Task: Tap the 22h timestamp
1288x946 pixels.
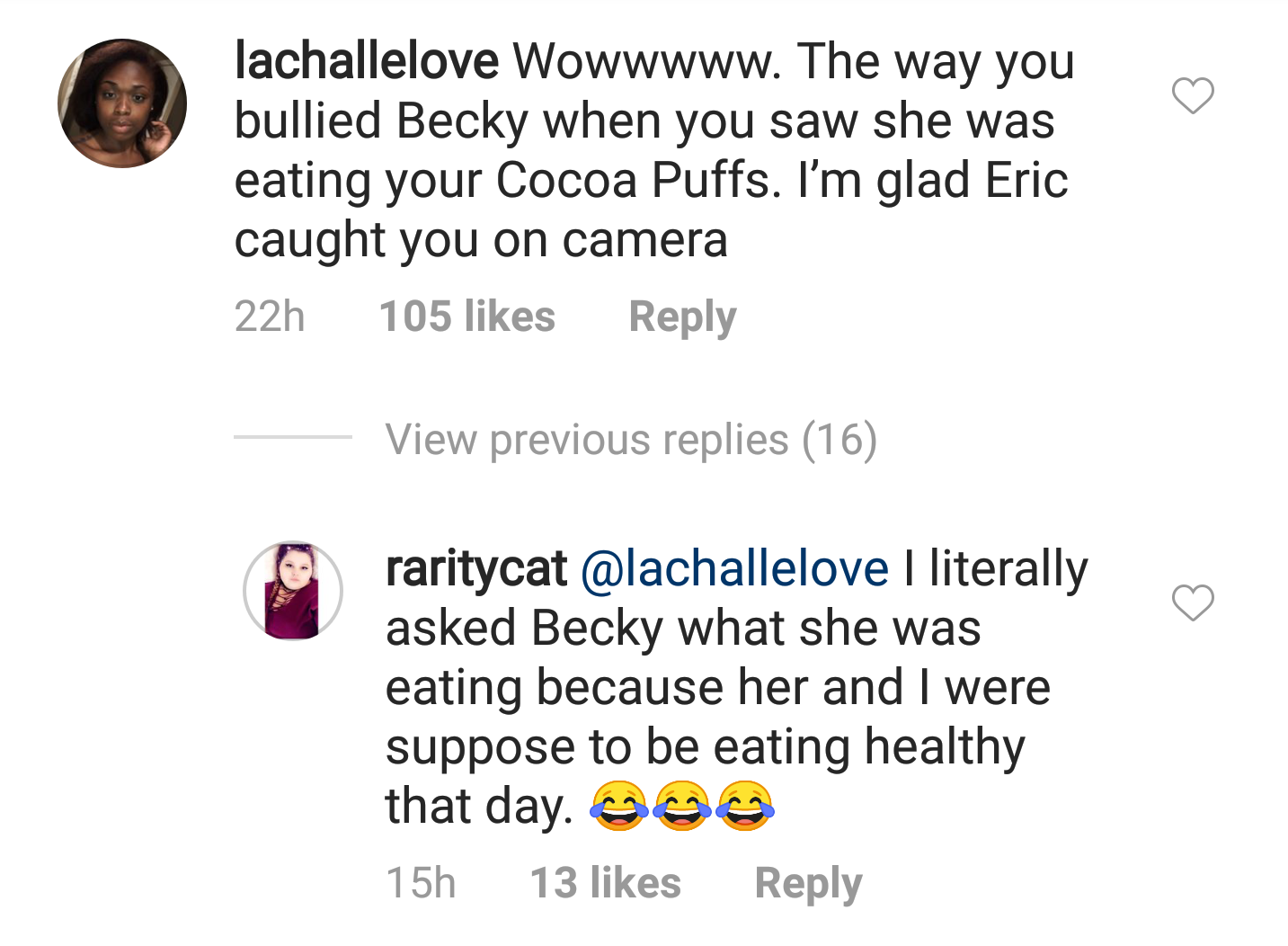Action: pyautogui.click(x=270, y=317)
